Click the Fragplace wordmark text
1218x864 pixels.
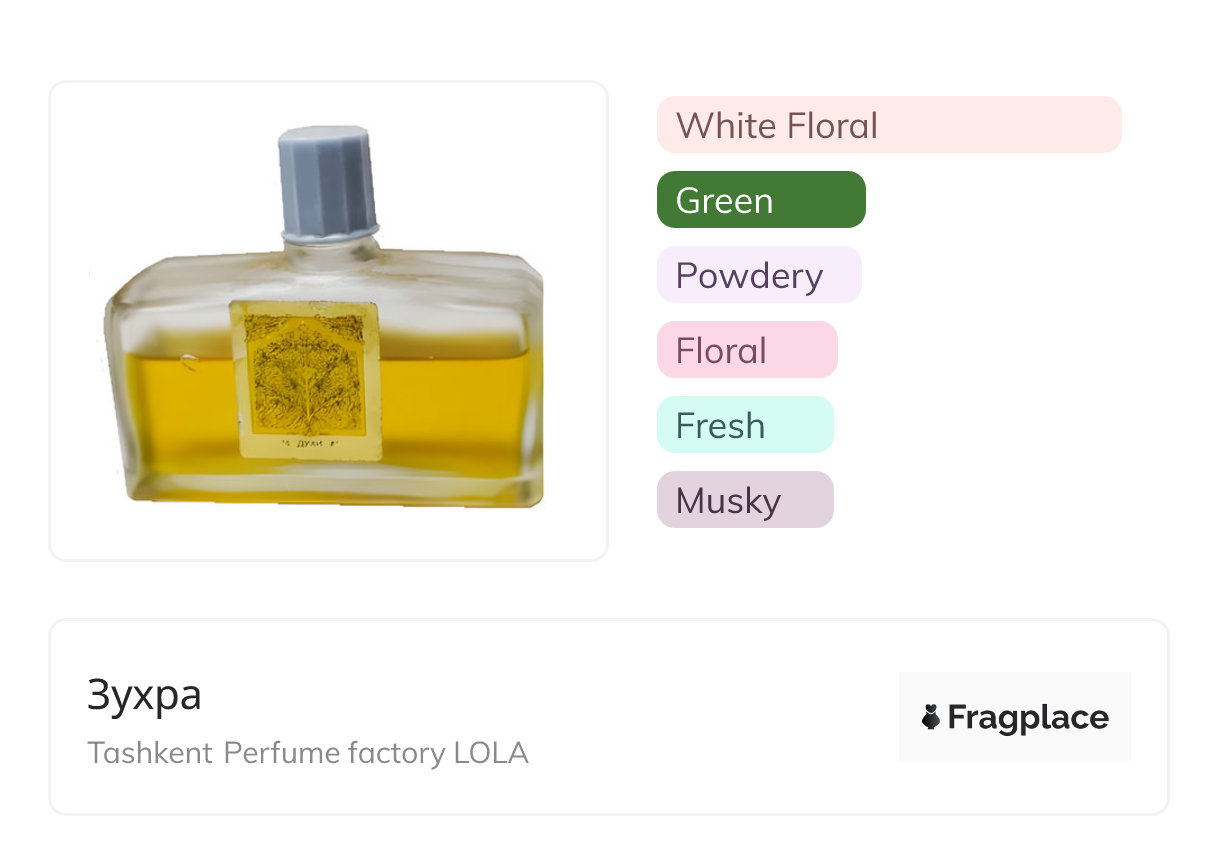point(1028,717)
